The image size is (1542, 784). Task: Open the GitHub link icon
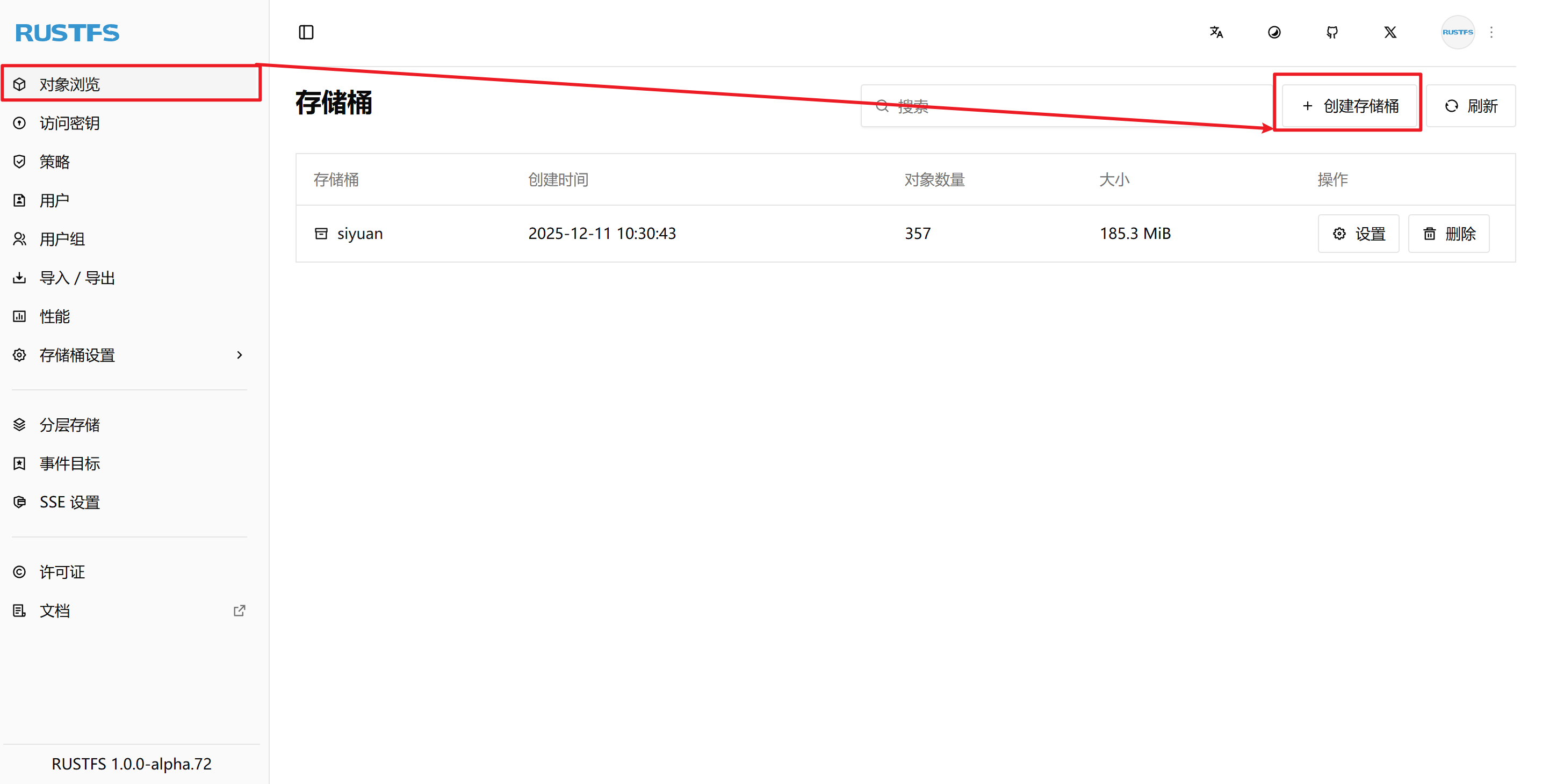click(1332, 32)
